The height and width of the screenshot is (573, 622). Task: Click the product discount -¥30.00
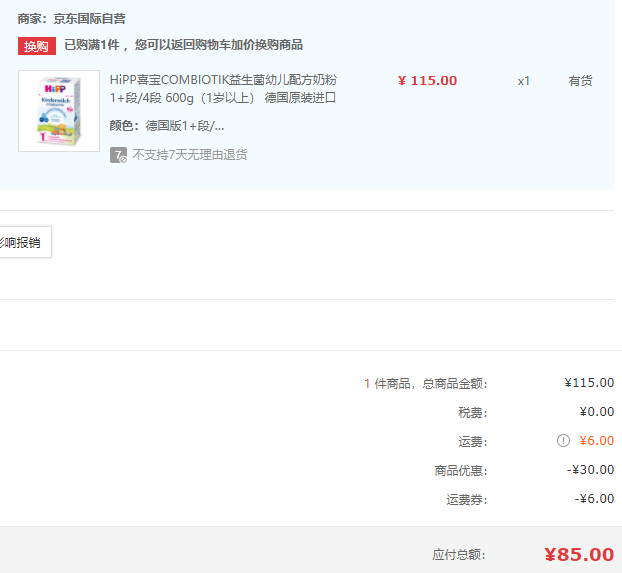point(590,470)
